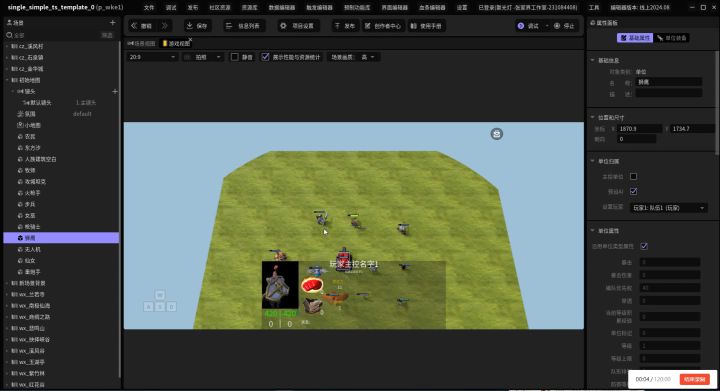Click plus icon beside 镜头 row

click(115, 91)
